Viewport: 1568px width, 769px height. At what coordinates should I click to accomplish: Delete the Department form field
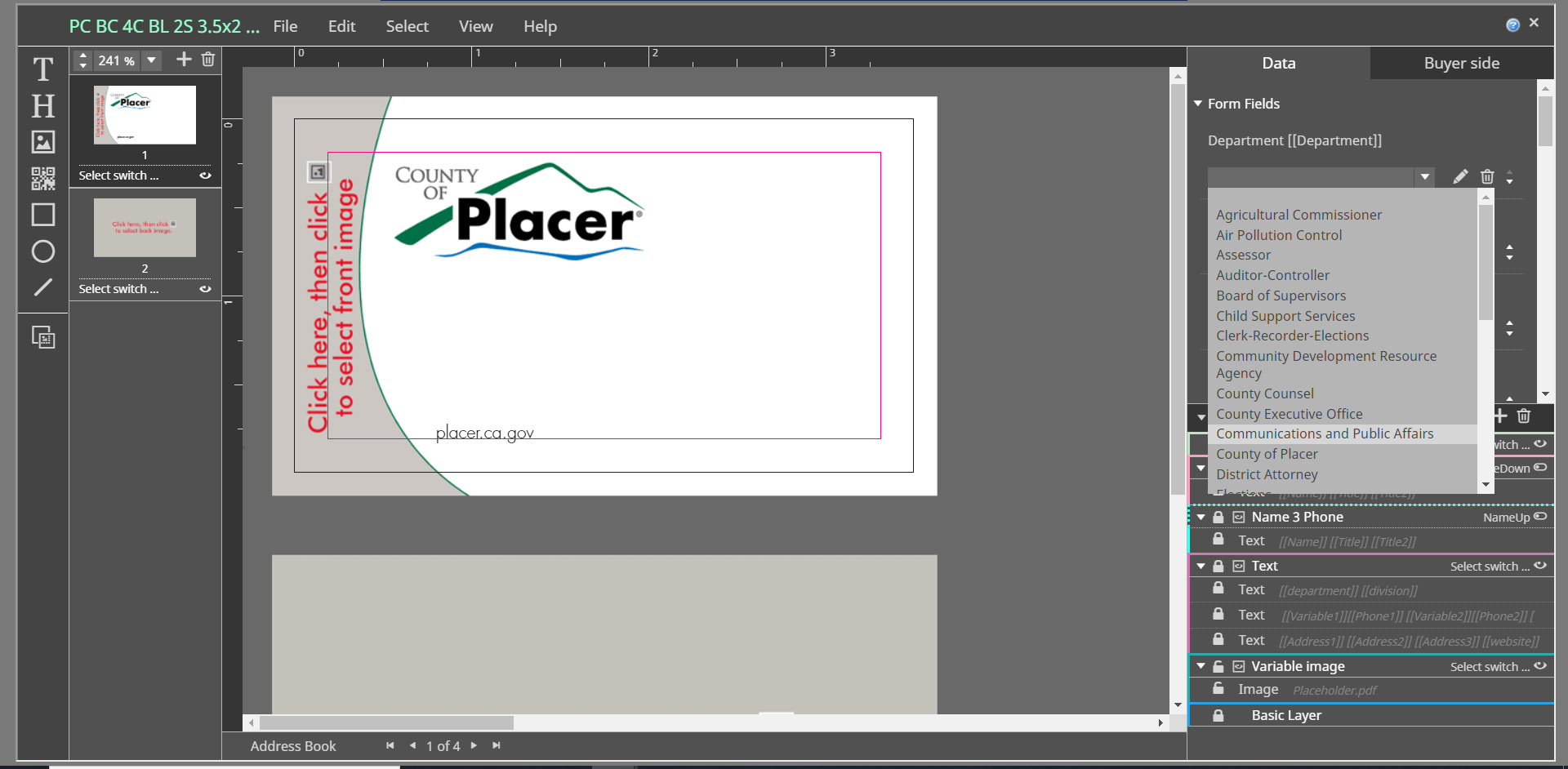1487,176
